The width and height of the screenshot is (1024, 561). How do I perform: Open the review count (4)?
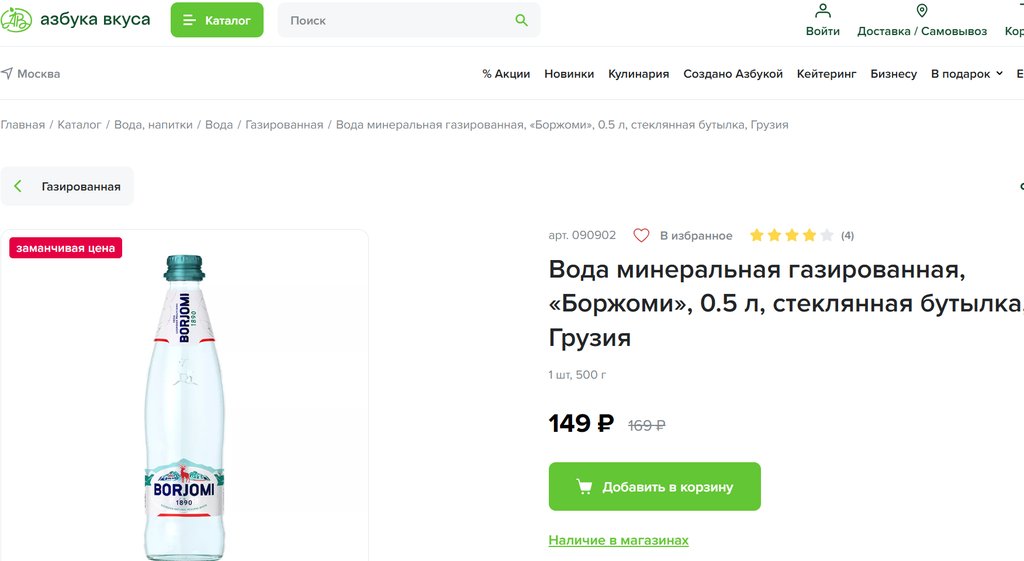(x=847, y=235)
